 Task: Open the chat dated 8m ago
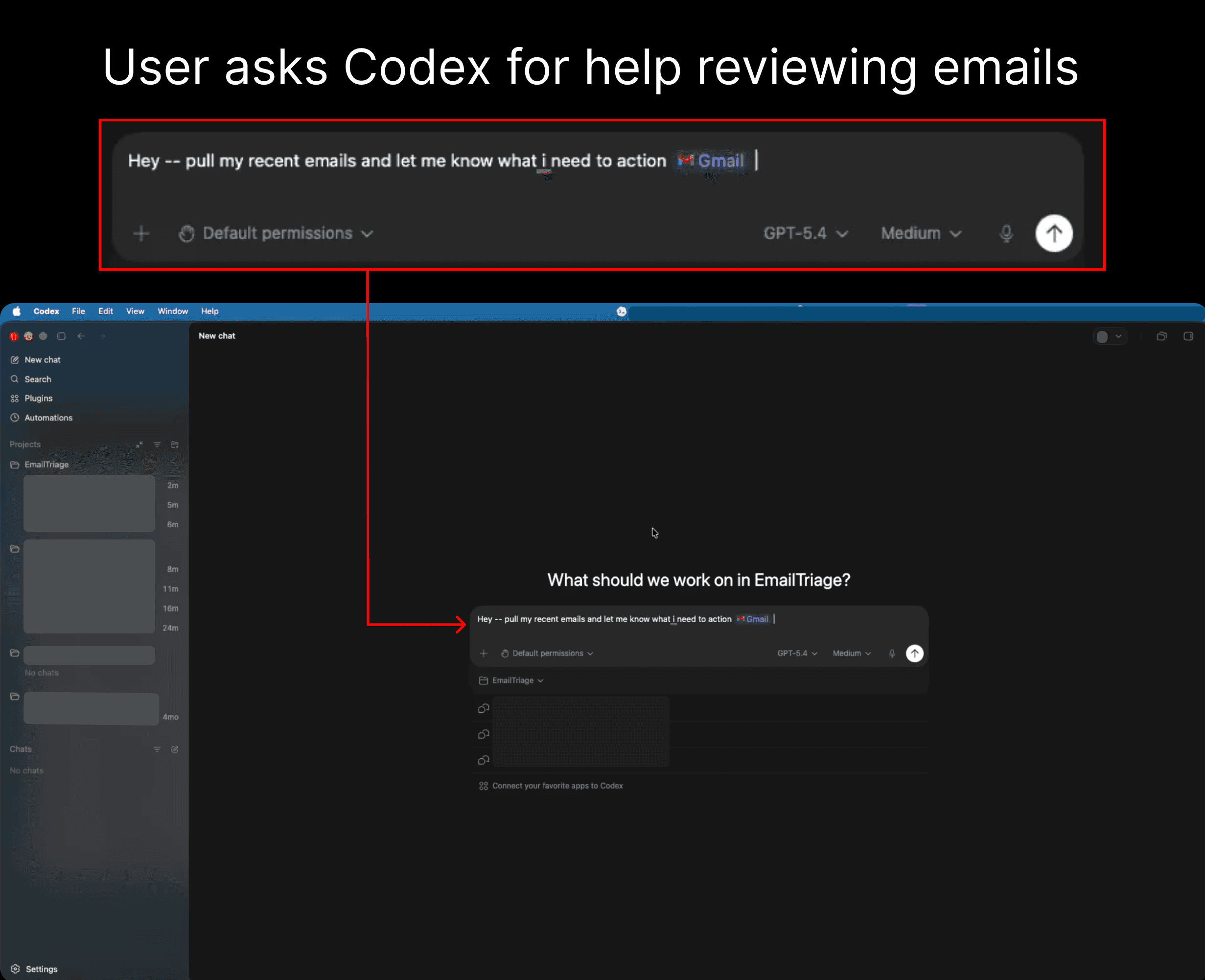coord(102,569)
